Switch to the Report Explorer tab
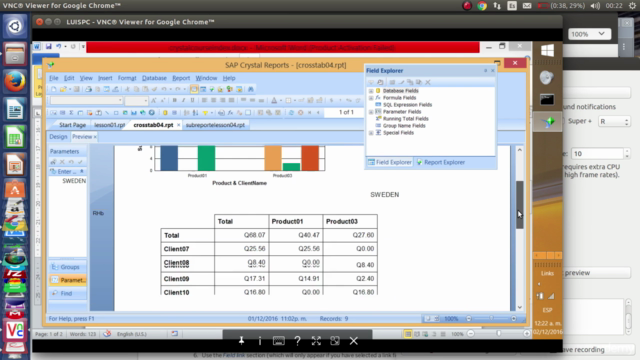The height and width of the screenshot is (360, 640). coord(440,162)
